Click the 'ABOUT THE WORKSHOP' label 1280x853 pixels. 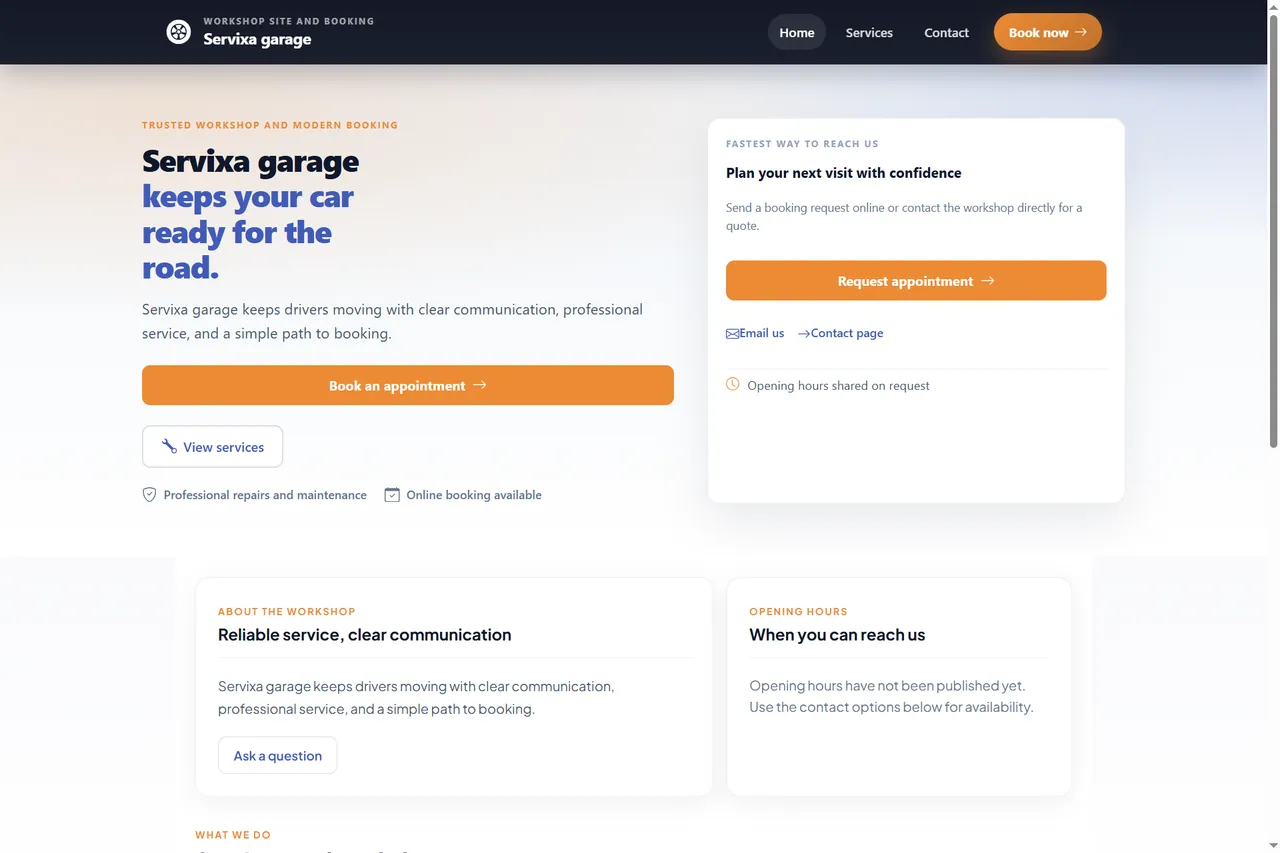287,611
